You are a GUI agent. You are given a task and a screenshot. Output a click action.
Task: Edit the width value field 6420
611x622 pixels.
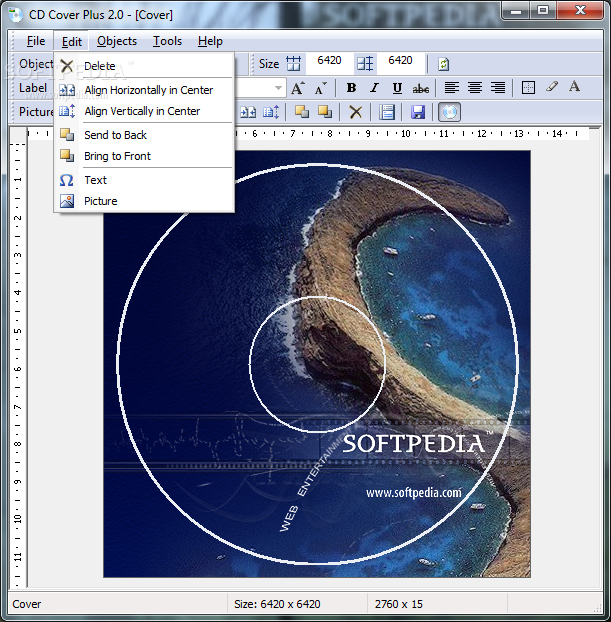329,61
